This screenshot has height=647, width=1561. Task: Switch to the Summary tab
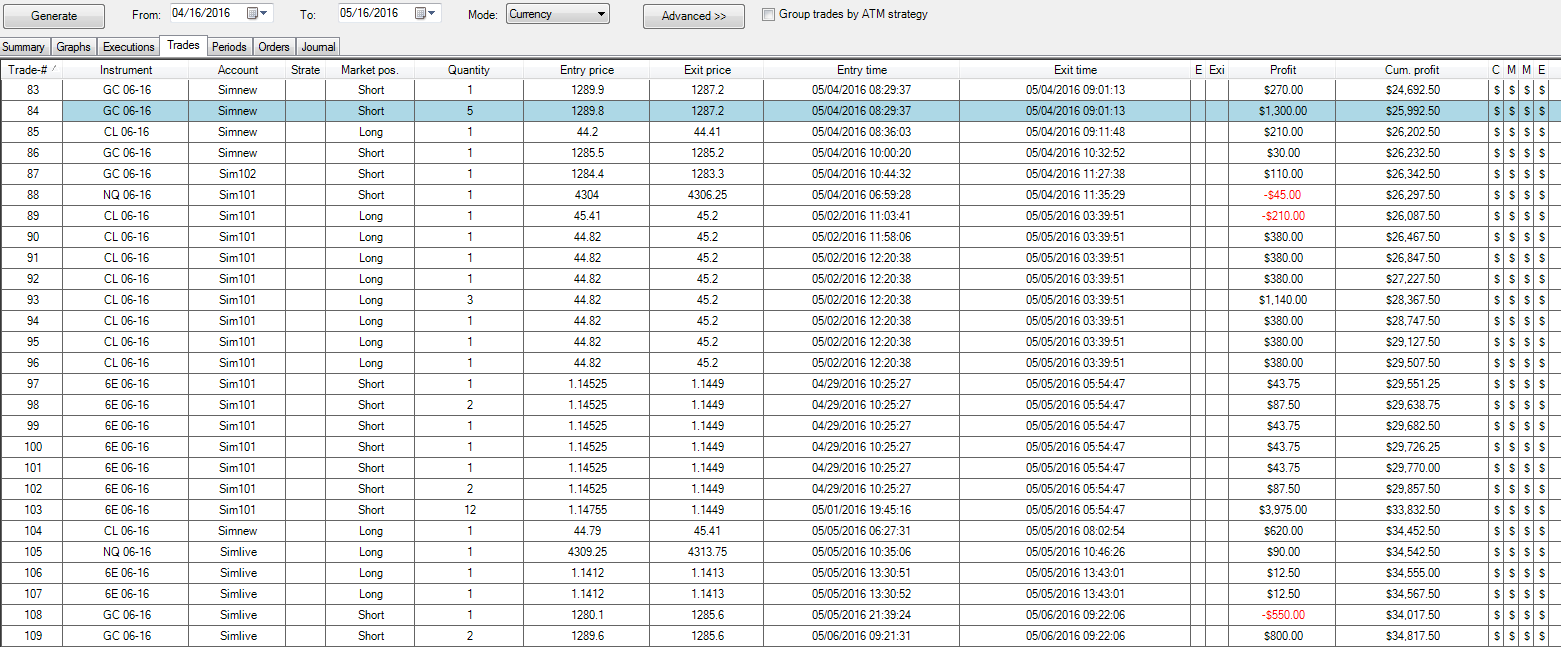coord(24,47)
